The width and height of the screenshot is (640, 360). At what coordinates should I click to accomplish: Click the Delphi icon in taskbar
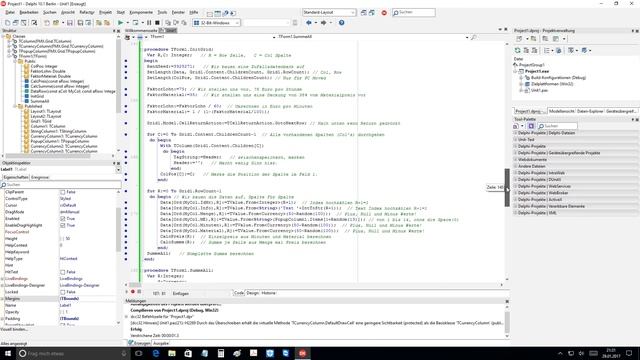tap(302, 353)
